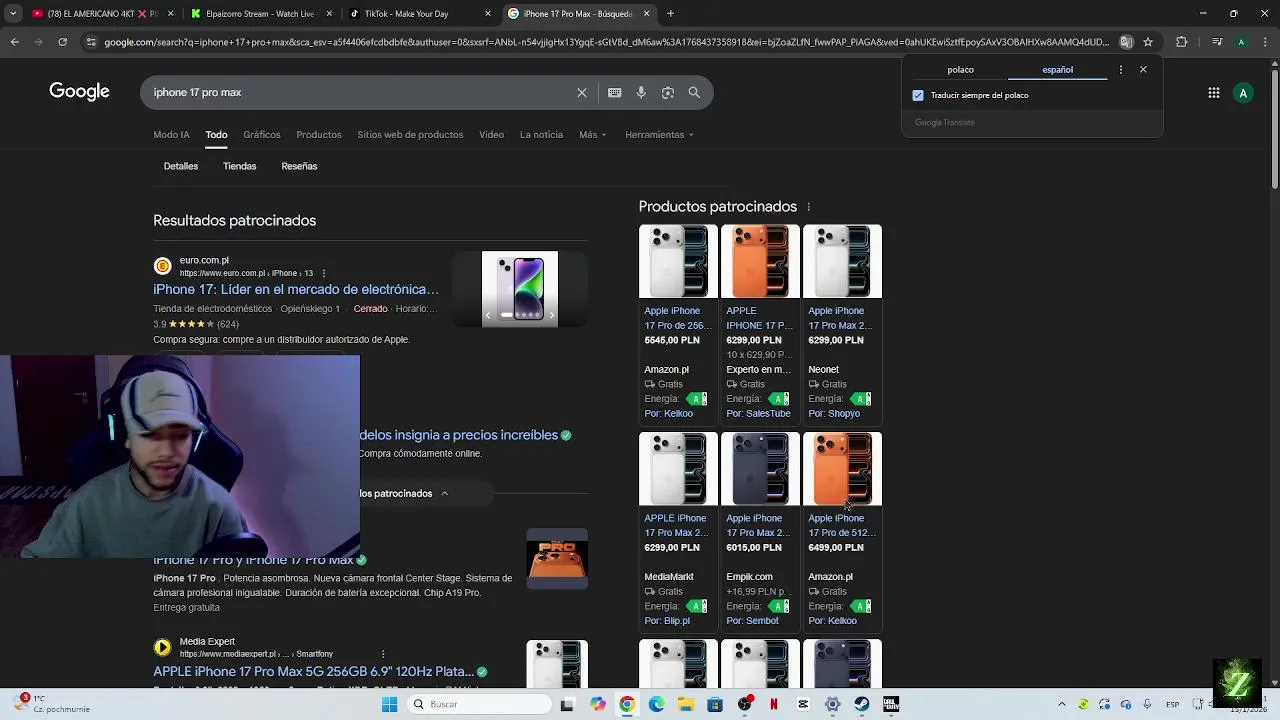Open the media control icon in Chrome toolbar
Image resolution: width=1280 pixels, height=720 pixels.
(x=1217, y=42)
